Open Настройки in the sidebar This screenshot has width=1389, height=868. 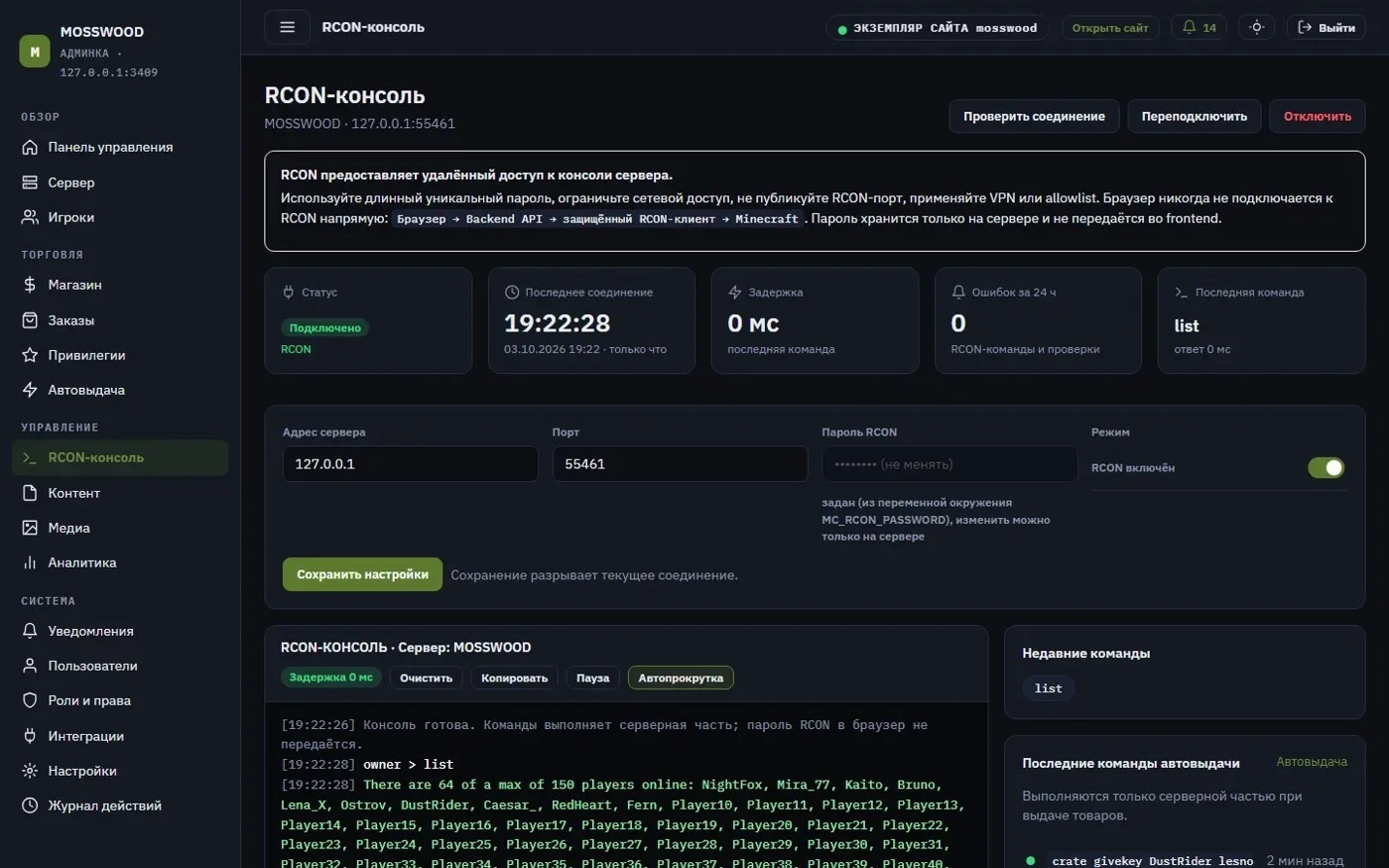pos(120,771)
